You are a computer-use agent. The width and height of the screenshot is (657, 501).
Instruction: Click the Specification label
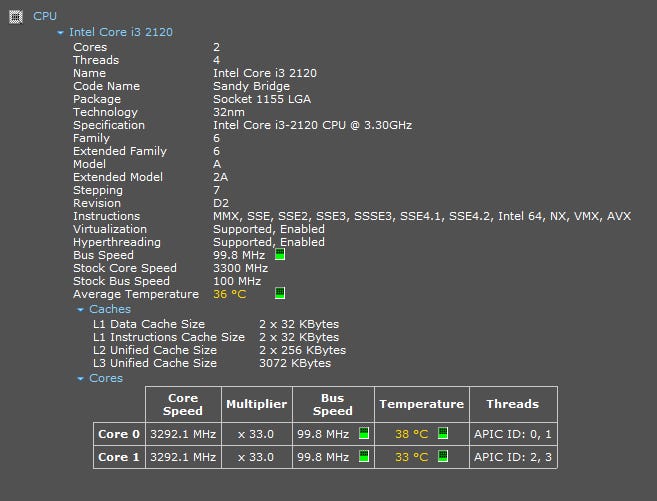pos(109,125)
